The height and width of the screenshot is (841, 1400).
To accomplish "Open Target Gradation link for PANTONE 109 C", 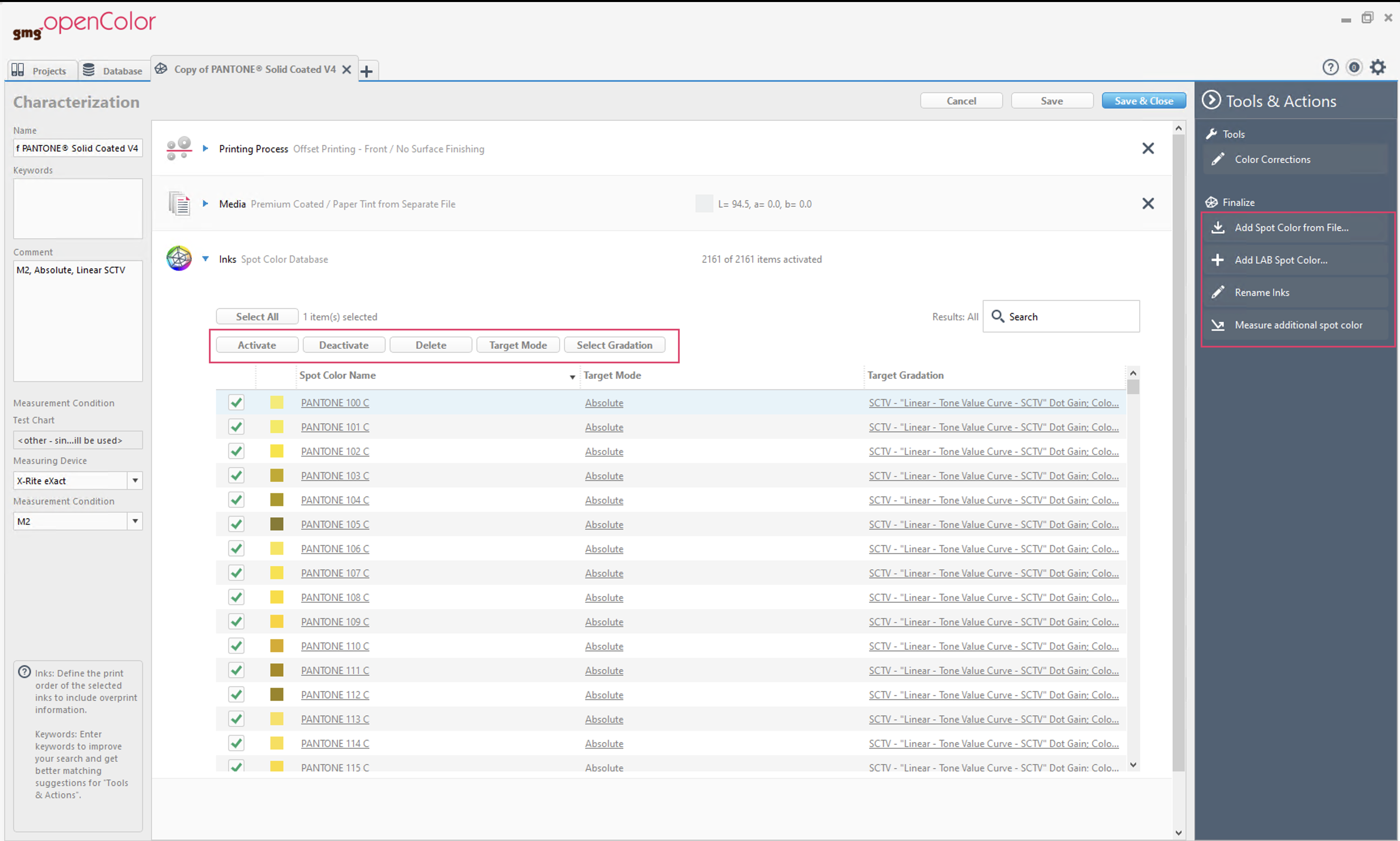I will click(994, 622).
